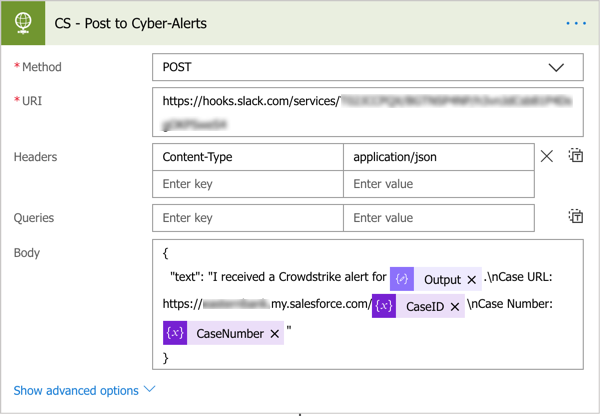
Task: Click empty Headers Enter key field
Action: 248,184
